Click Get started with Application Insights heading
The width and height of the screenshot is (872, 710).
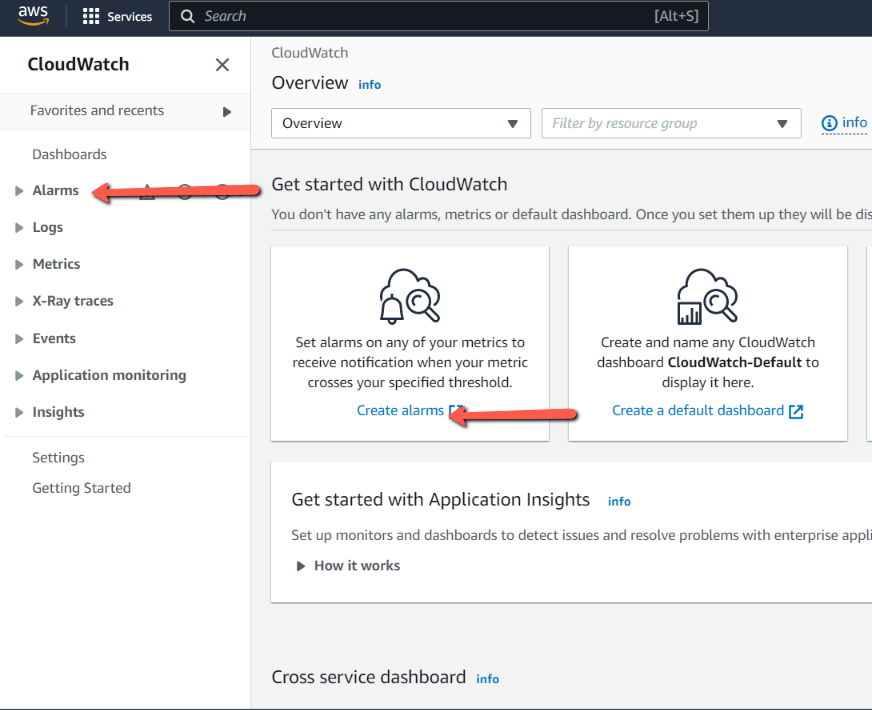pos(440,499)
